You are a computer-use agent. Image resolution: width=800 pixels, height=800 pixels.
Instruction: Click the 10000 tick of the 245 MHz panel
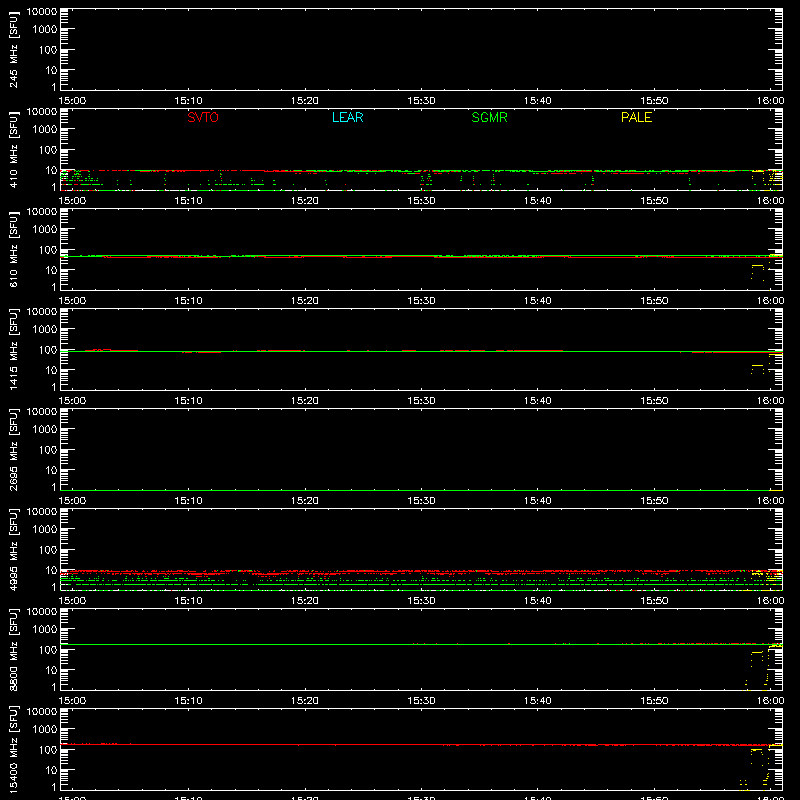point(42,12)
